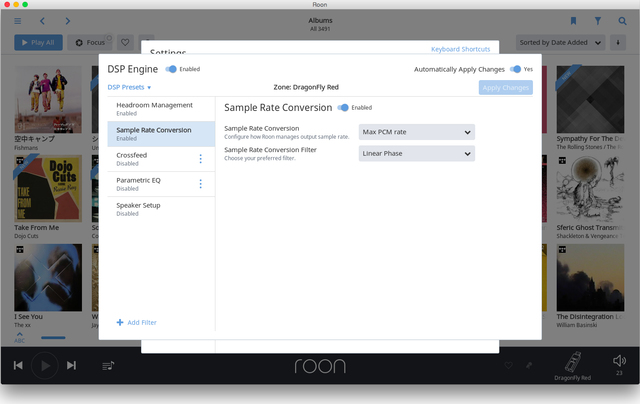Image resolution: width=640 pixels, height=404 pixels.
Task: Open the Fishmans album cover
Action: click(x=48, y=100)
